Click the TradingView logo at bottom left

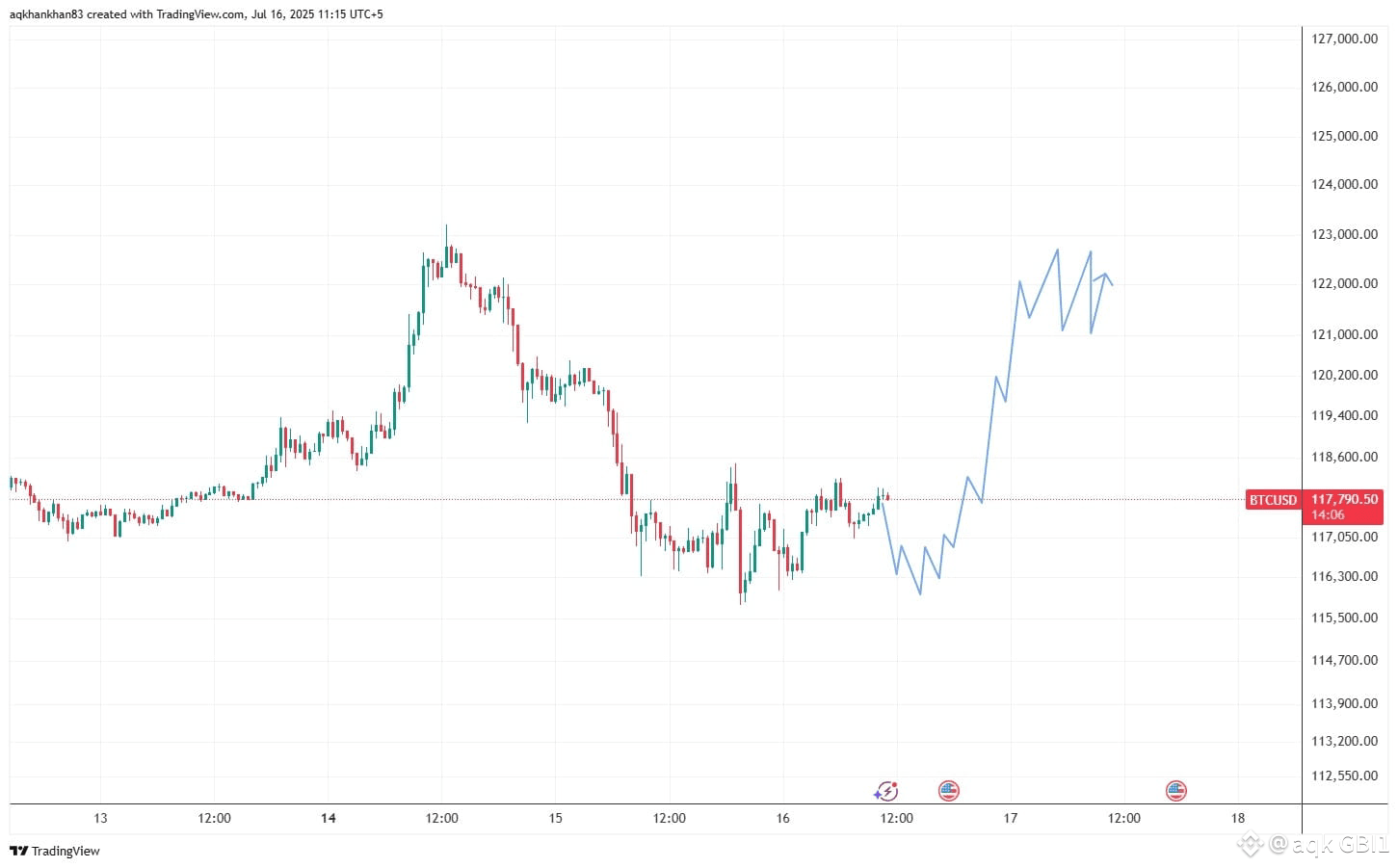55,851
